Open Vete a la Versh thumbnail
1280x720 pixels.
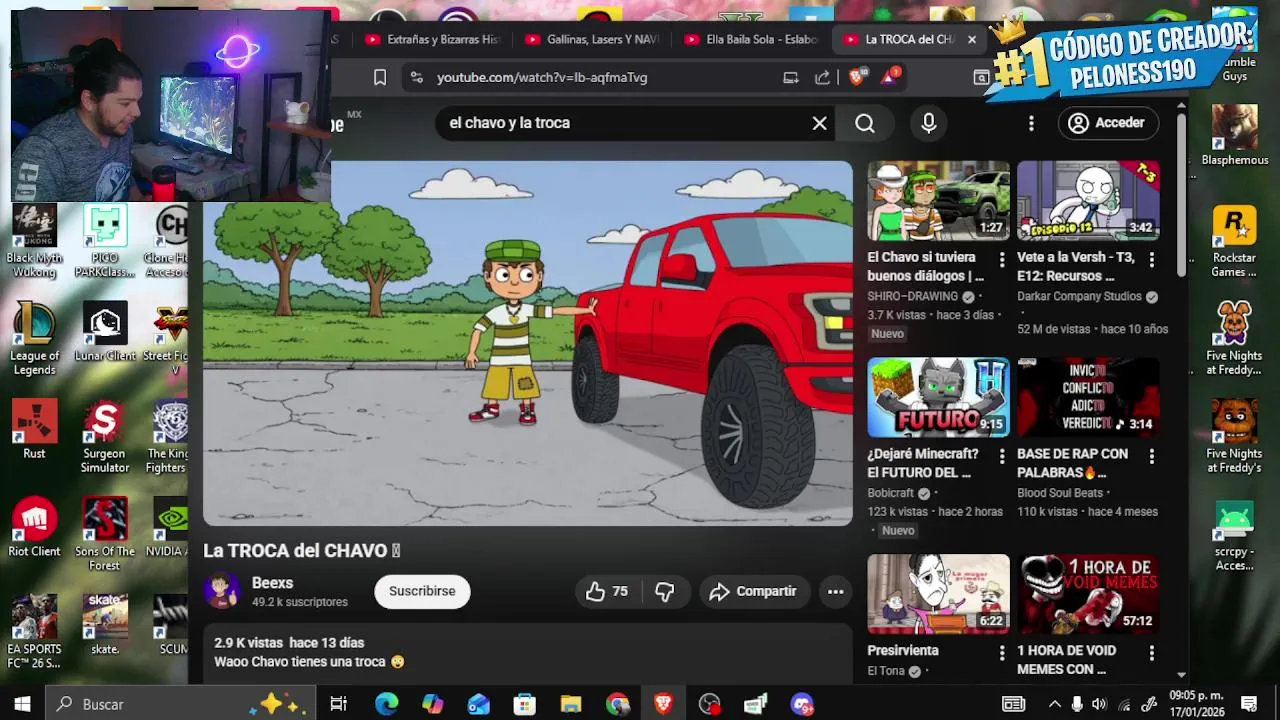[x=1089, y=200]
